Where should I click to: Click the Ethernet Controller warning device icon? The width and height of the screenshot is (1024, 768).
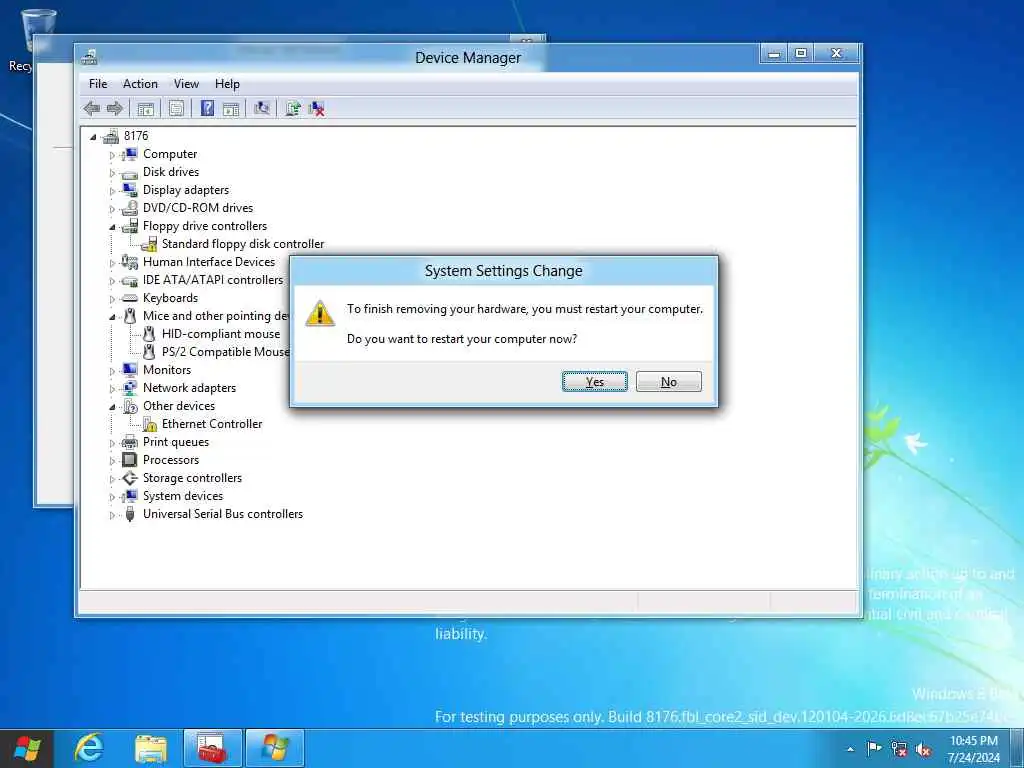(x=150, y=424)
